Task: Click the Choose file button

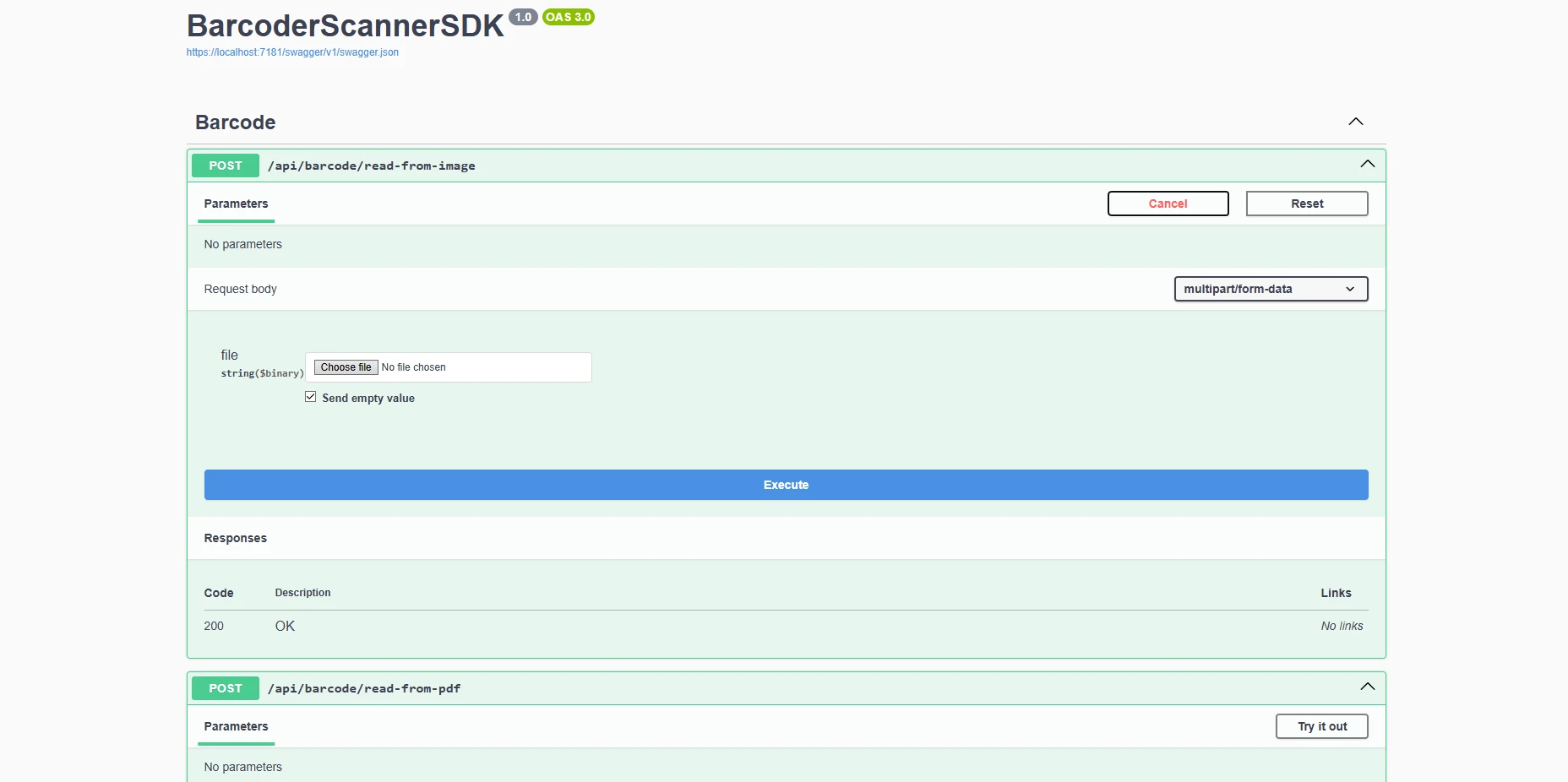Action: [346, 367]
